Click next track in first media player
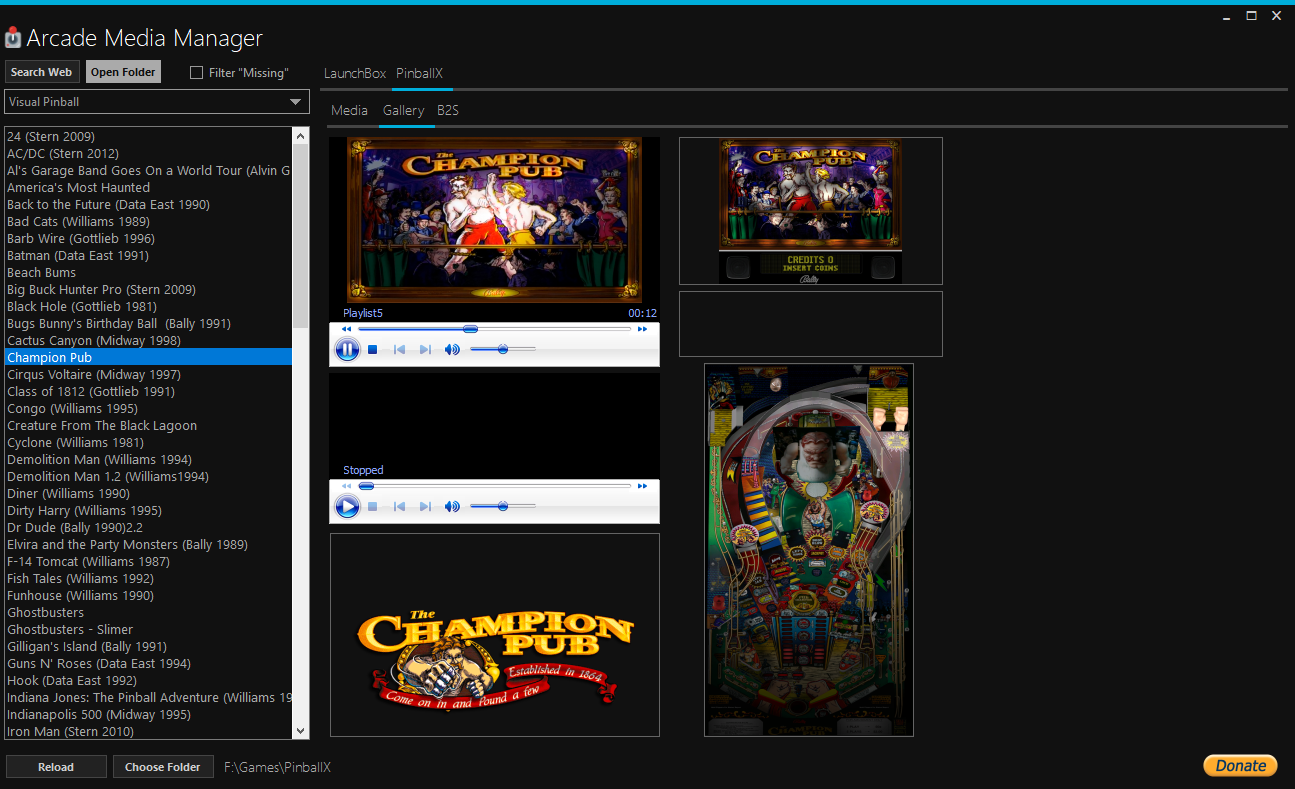The width and height of the screenshot is (1295, 789). (425, 349)
